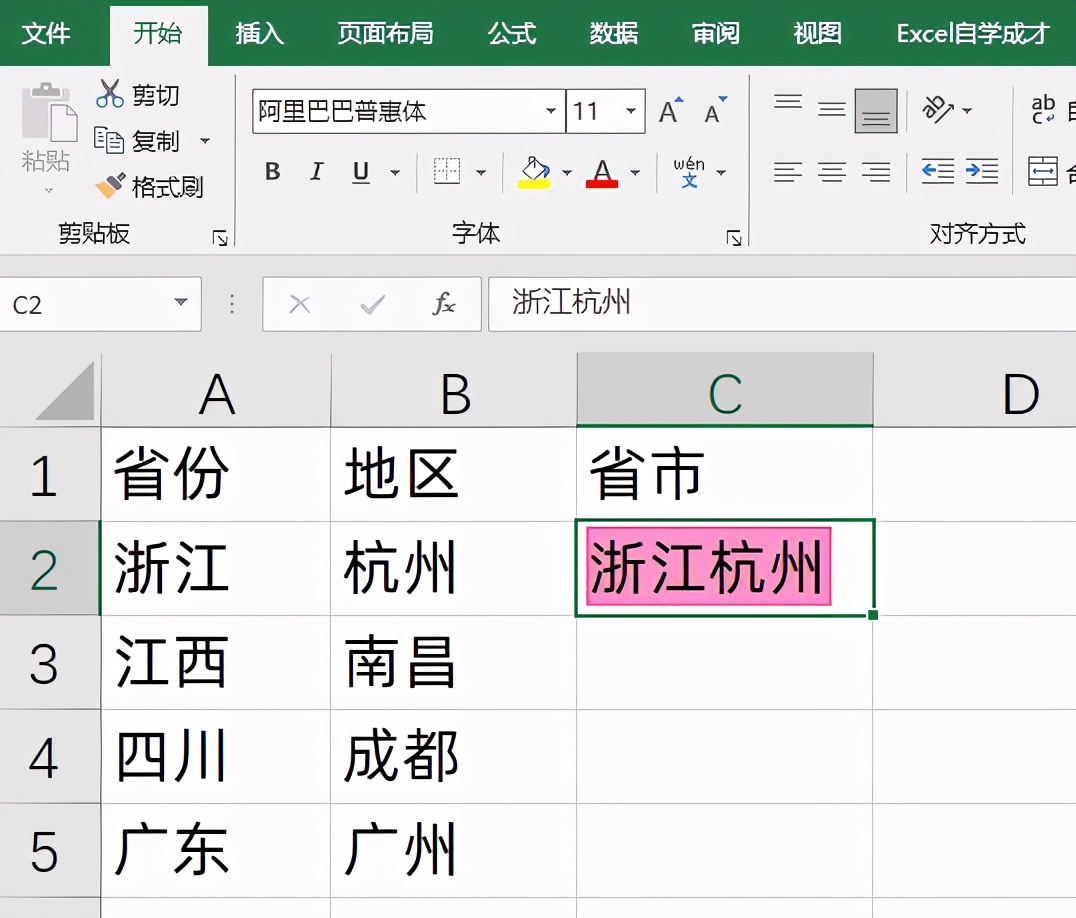The image size is (1076, 918).
Task: Click the merge cells icon
Action: [1042, 172]
